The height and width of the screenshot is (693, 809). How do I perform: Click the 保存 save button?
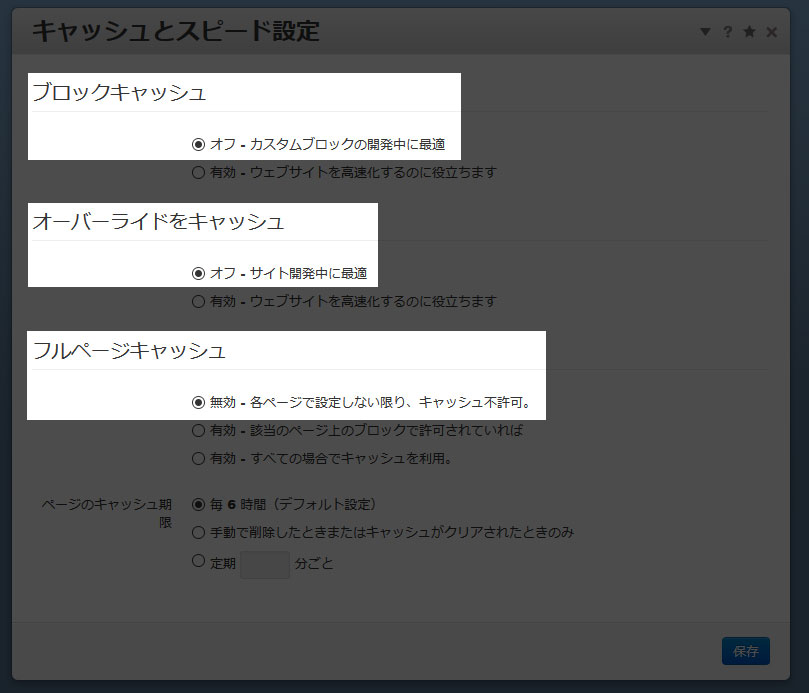coord(746,651)
